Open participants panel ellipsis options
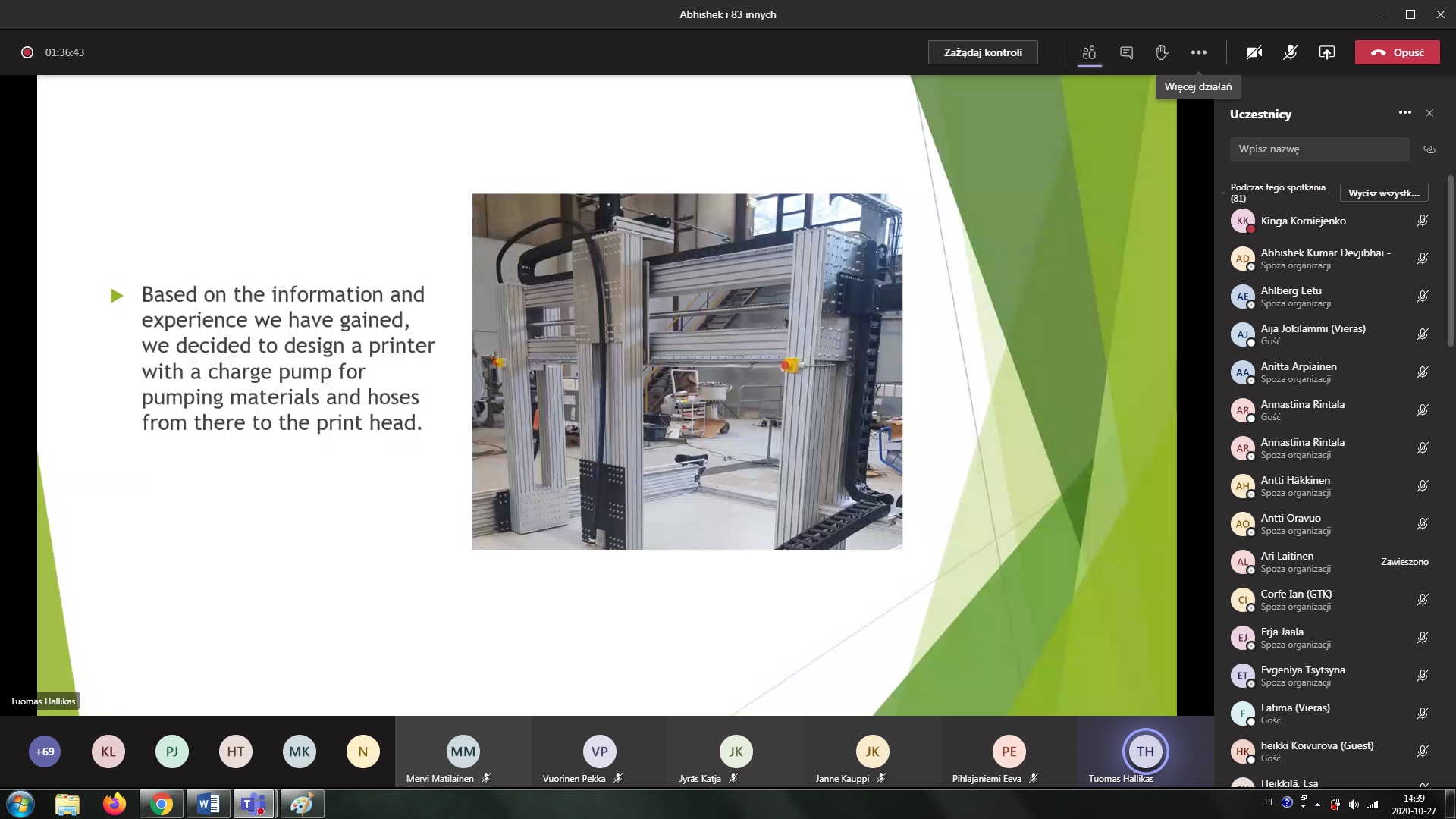1456x819 pixels. coord(1404,113)
